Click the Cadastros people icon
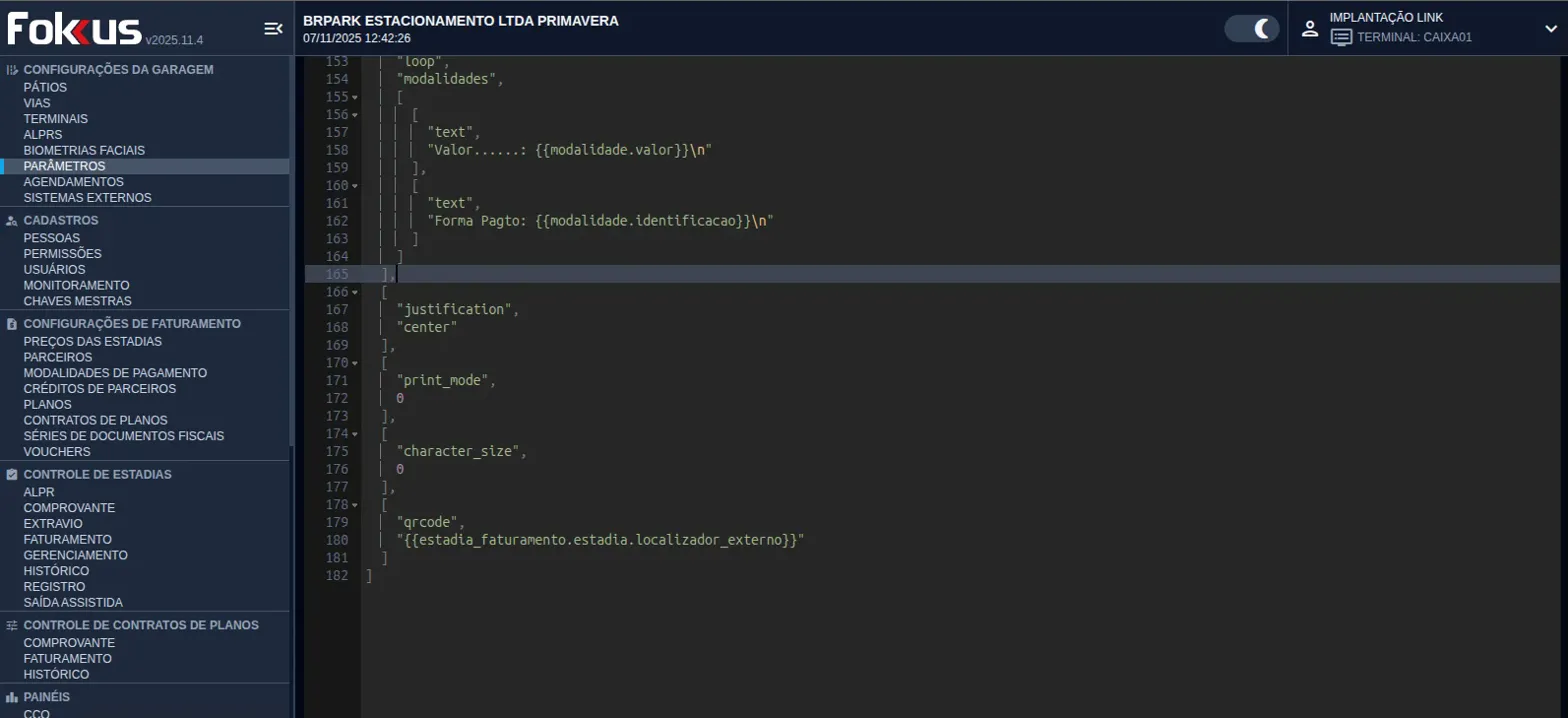This screenshot has height=718, width=1568. pos(12,221)
